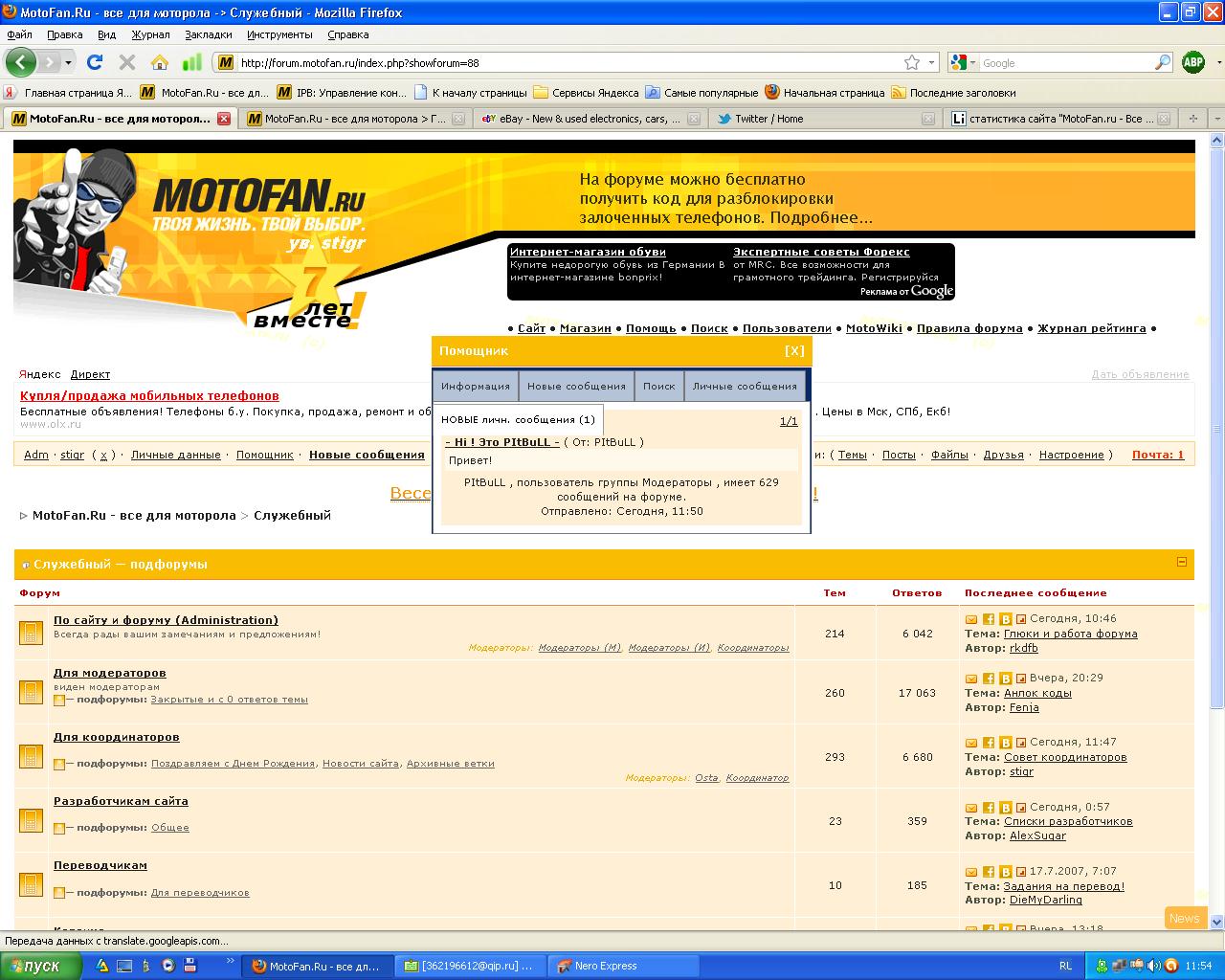Click the search magnifier in Google box
Screen dimensions: 1225x980
(x=1163, y=62)
